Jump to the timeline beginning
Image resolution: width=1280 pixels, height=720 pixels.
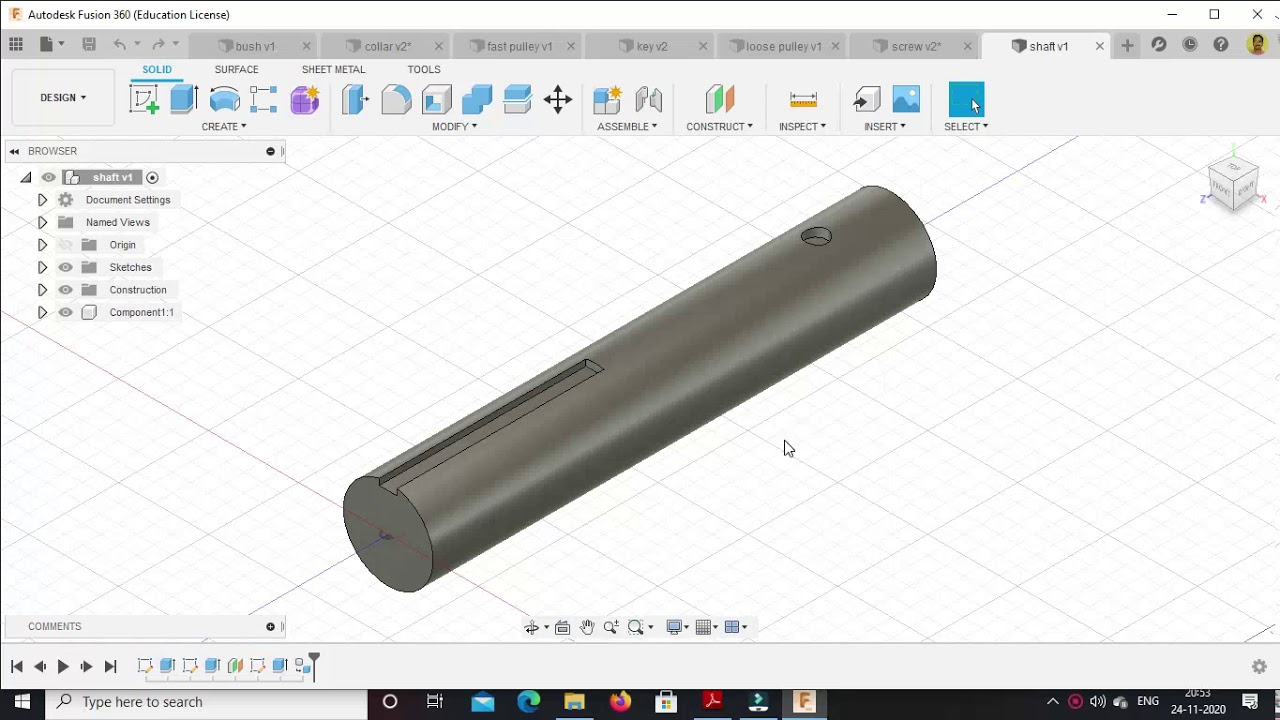[x=16, y=666]
